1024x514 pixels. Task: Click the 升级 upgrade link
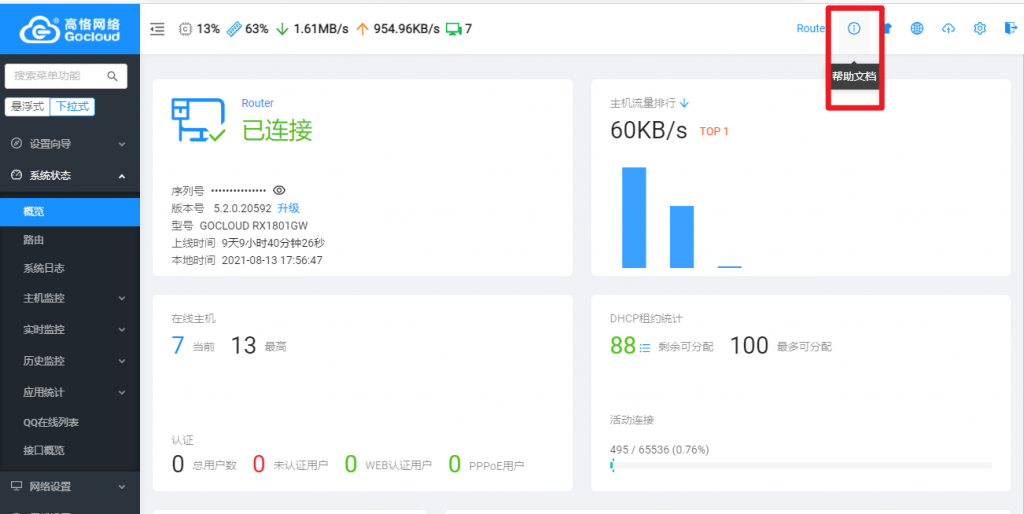coord(289,208)
